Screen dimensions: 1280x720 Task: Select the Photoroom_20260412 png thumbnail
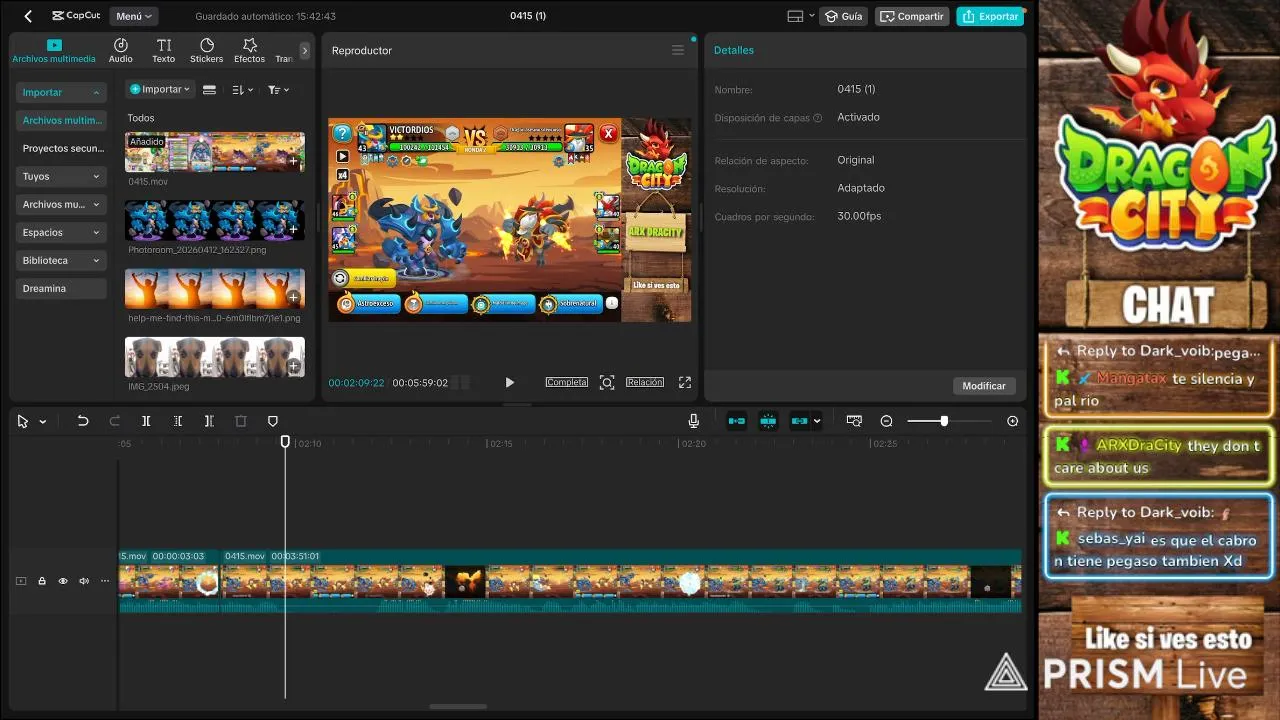click(x=214, y=220)
